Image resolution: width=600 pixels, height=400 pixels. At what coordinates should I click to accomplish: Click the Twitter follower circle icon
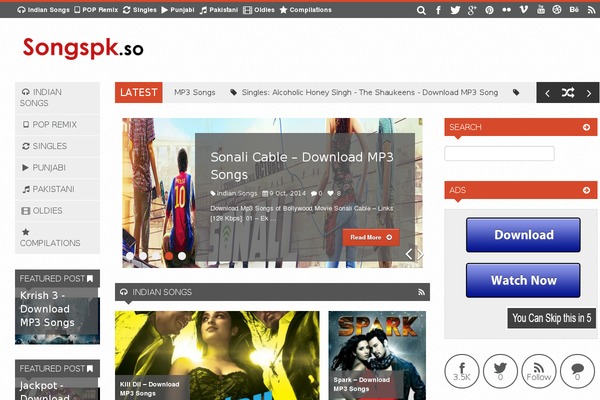tap(500, 371)
